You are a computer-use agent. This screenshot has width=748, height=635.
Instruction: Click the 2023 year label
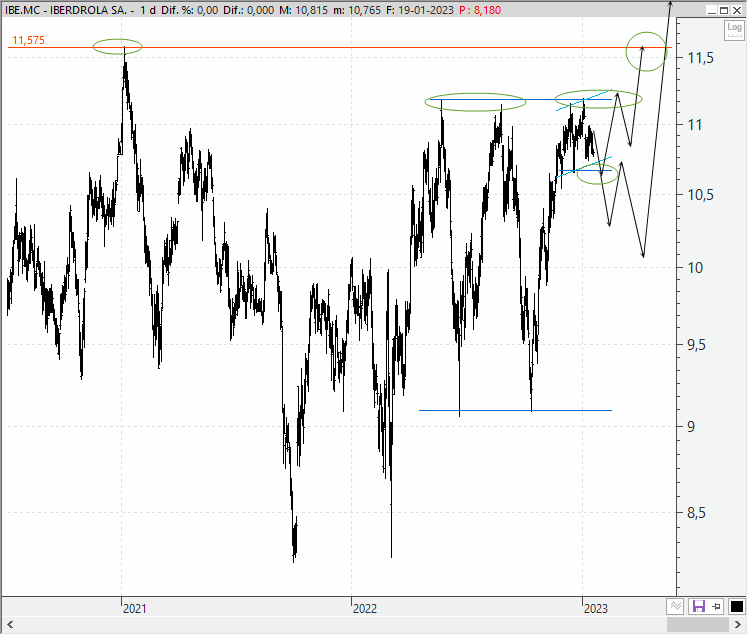596,608
